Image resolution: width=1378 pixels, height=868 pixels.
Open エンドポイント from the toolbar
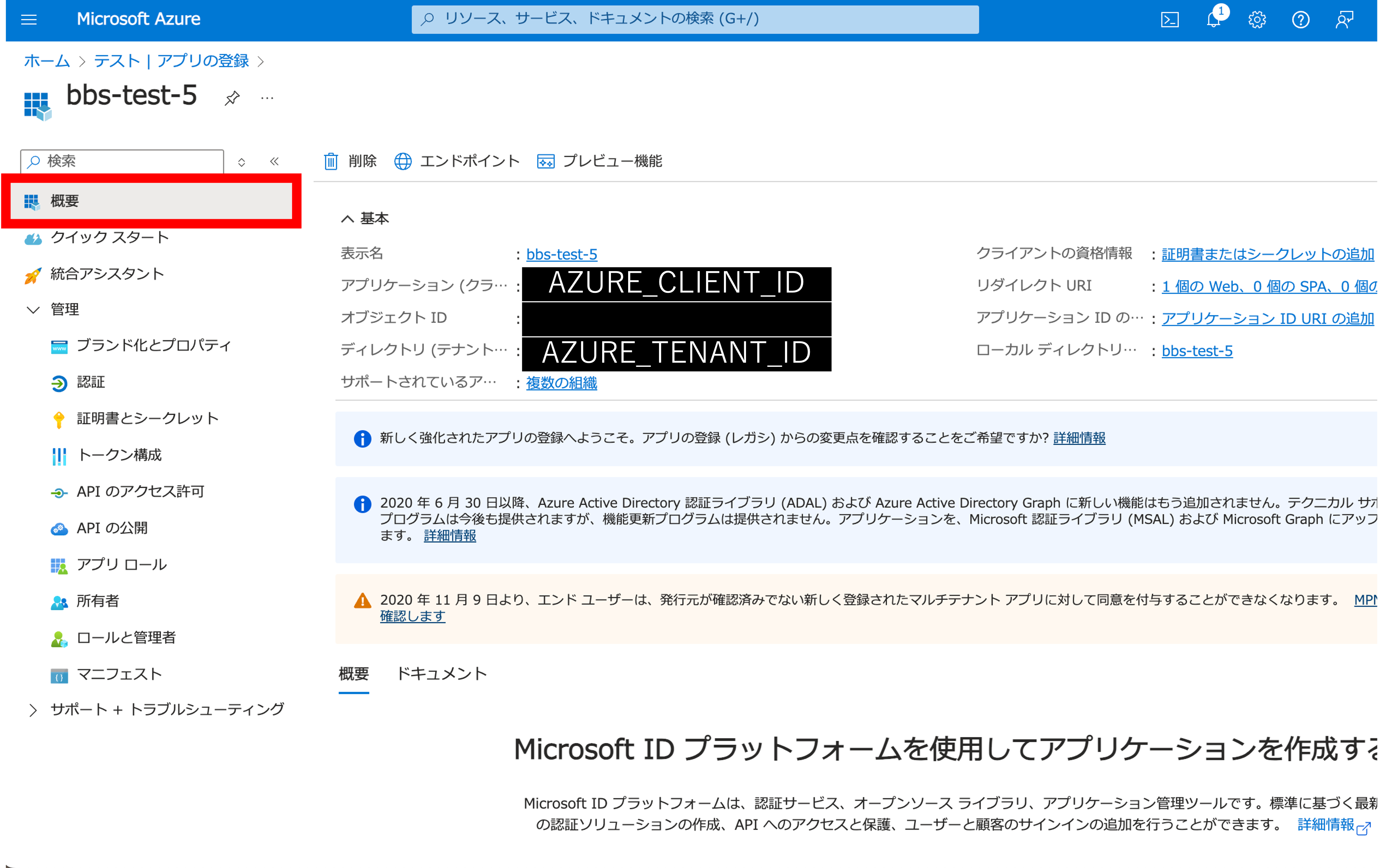(457, 161)
